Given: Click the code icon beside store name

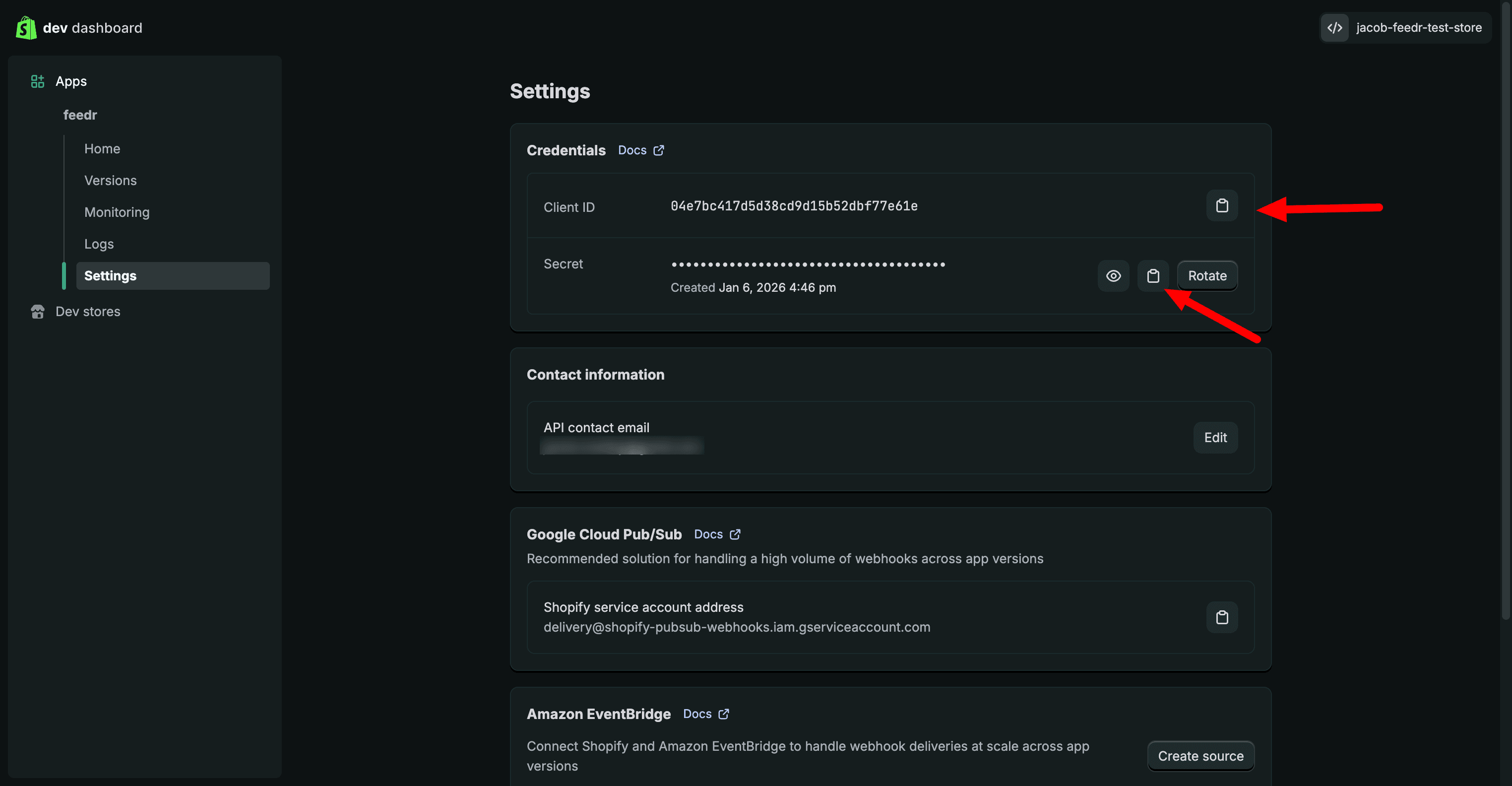Looking at the screenshot, I should pyautogui.click(x=1334, y=28).
